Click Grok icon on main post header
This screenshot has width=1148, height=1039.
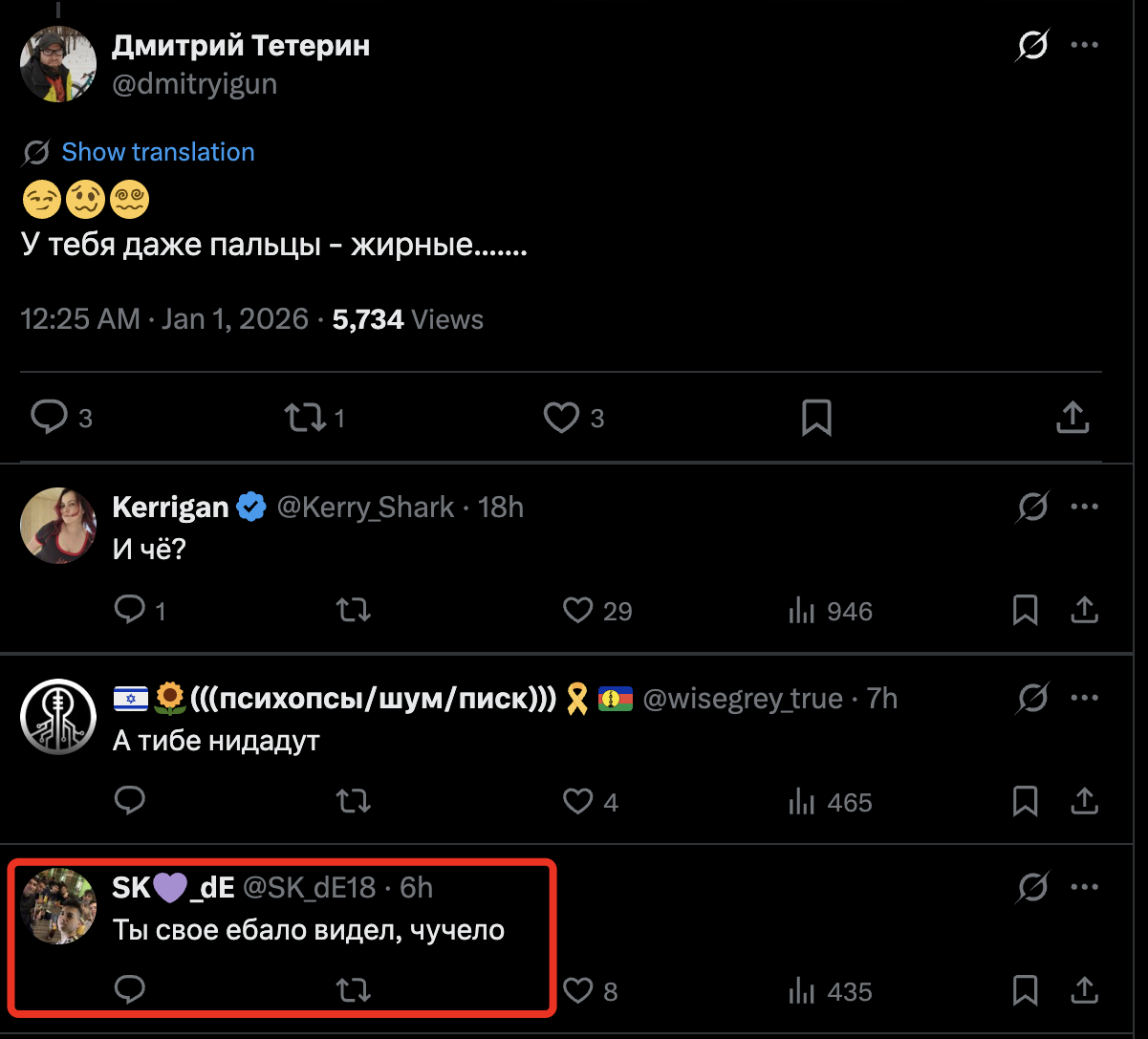(x=1032, y=45)
